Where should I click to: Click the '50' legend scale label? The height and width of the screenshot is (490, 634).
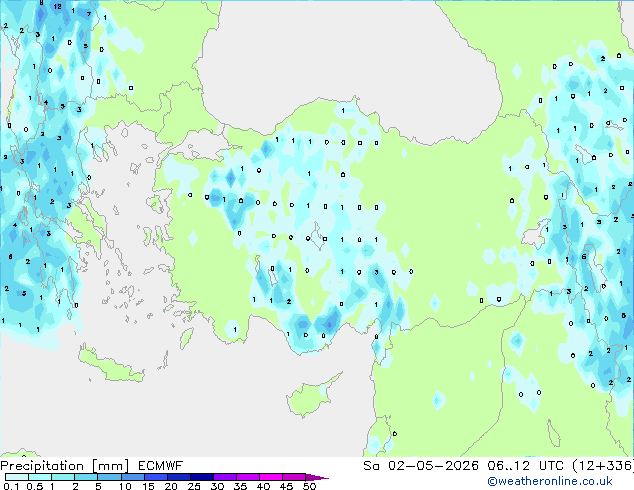point(309,486)
